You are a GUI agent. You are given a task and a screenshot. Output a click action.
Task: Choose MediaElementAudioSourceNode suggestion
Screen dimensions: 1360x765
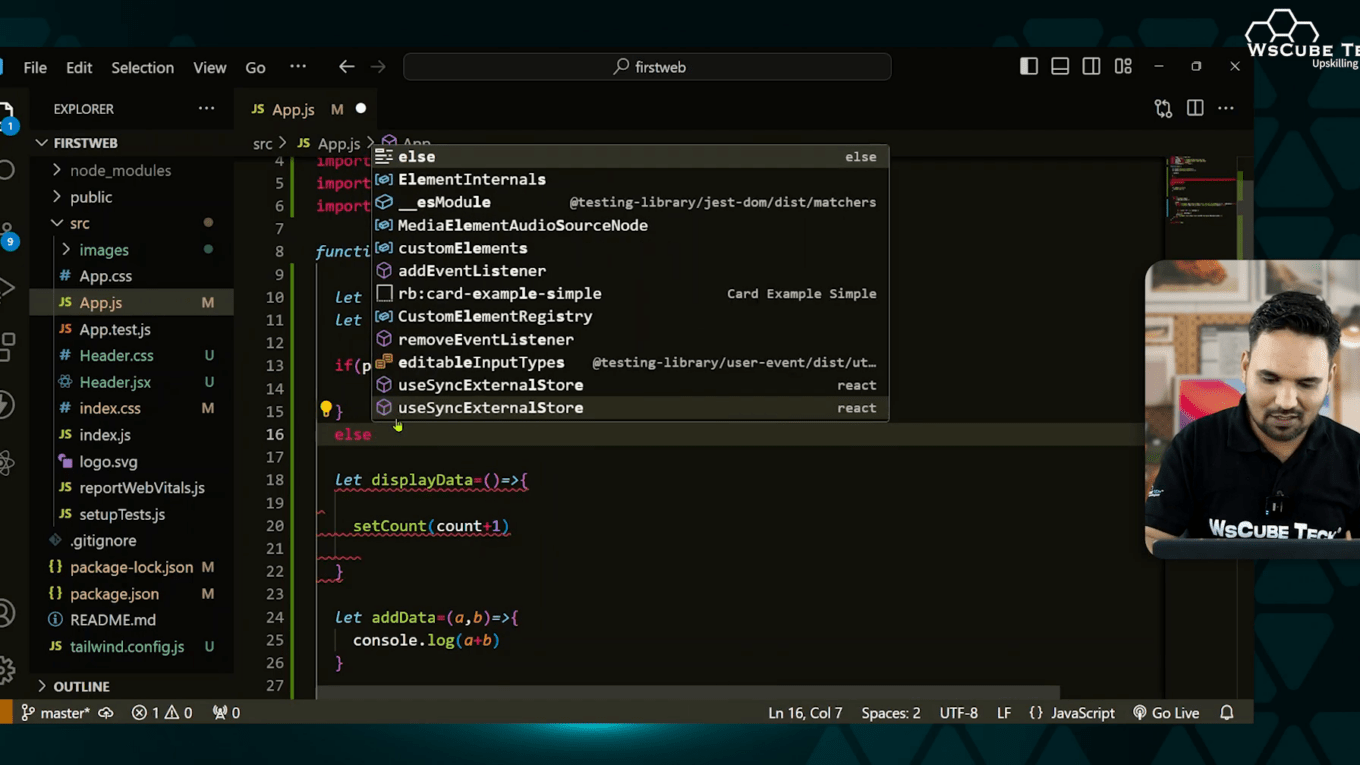click(x=630, y=226)
